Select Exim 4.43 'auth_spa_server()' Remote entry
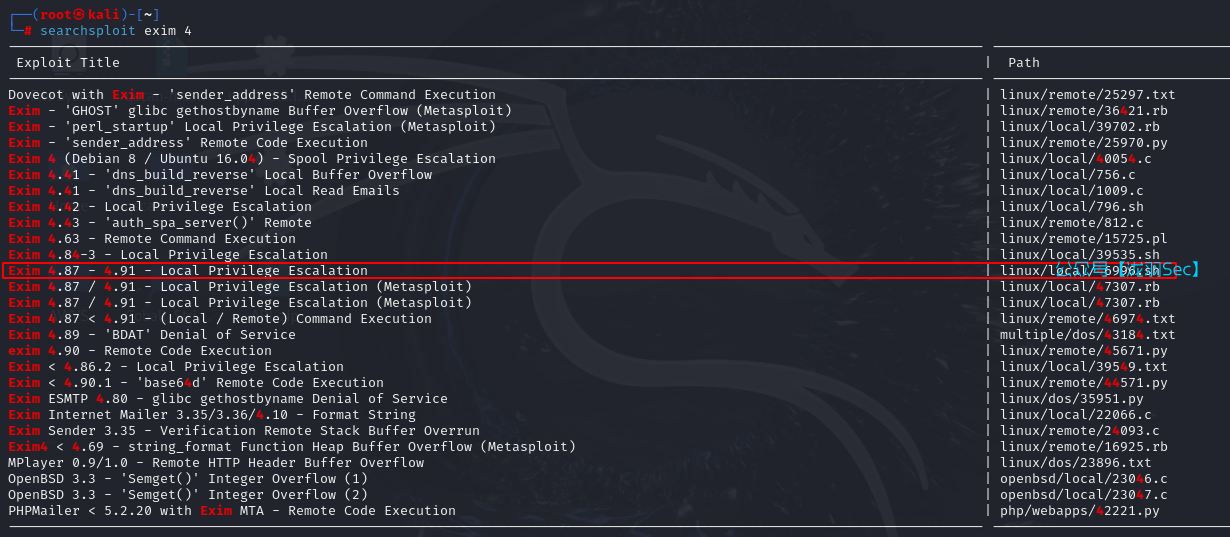Image resolution: width=1230 pixels, height=537 pixels. [x=160, y=223]
